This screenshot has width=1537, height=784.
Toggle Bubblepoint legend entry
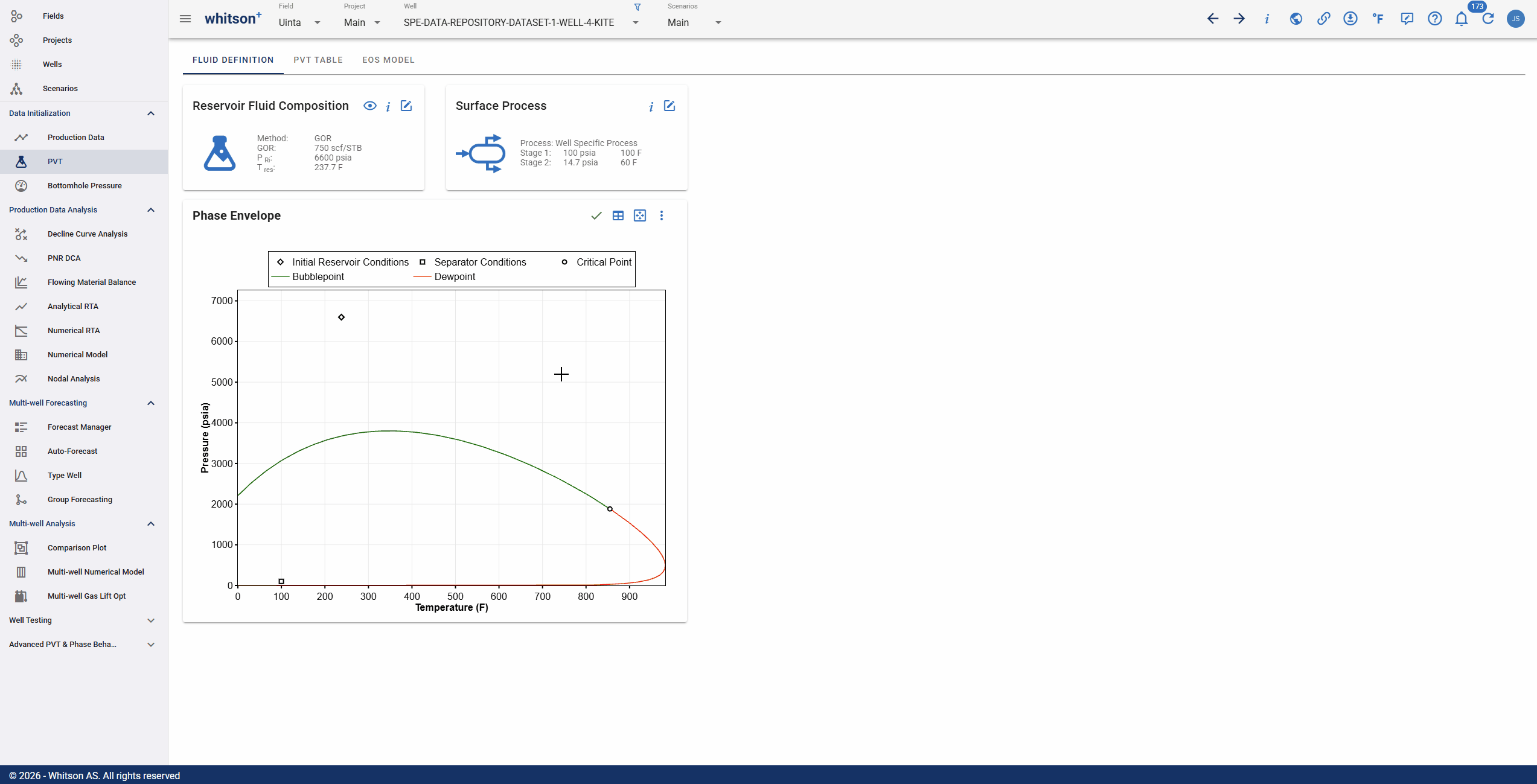coord(308,276)
